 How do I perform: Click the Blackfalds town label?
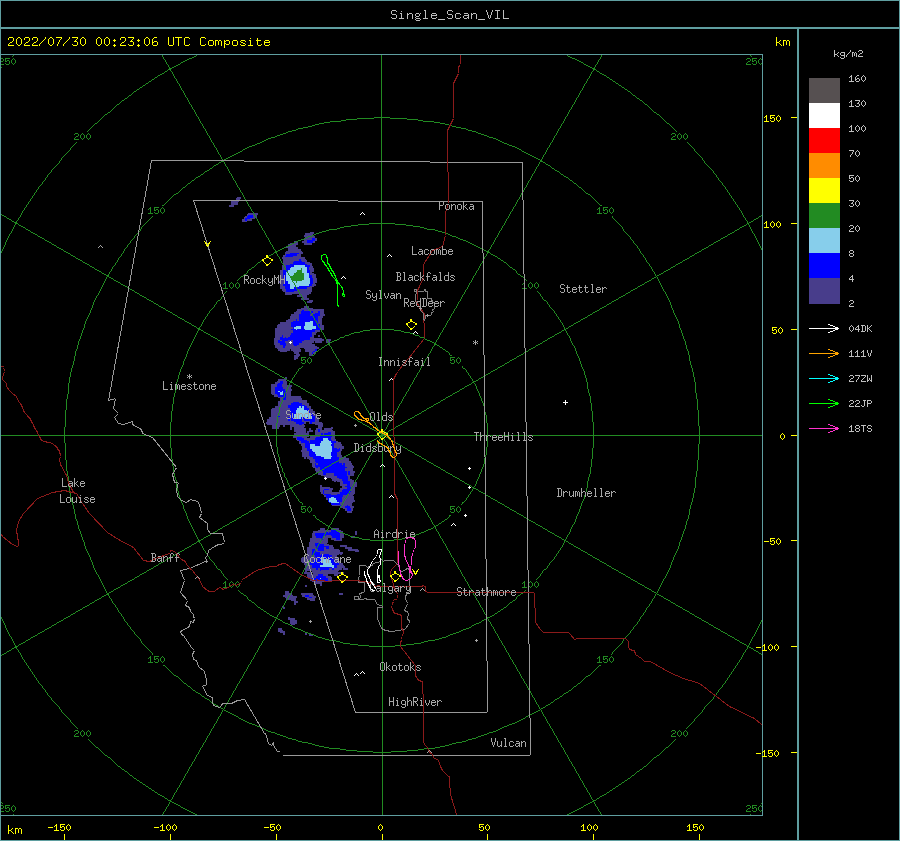click(425, 277)
